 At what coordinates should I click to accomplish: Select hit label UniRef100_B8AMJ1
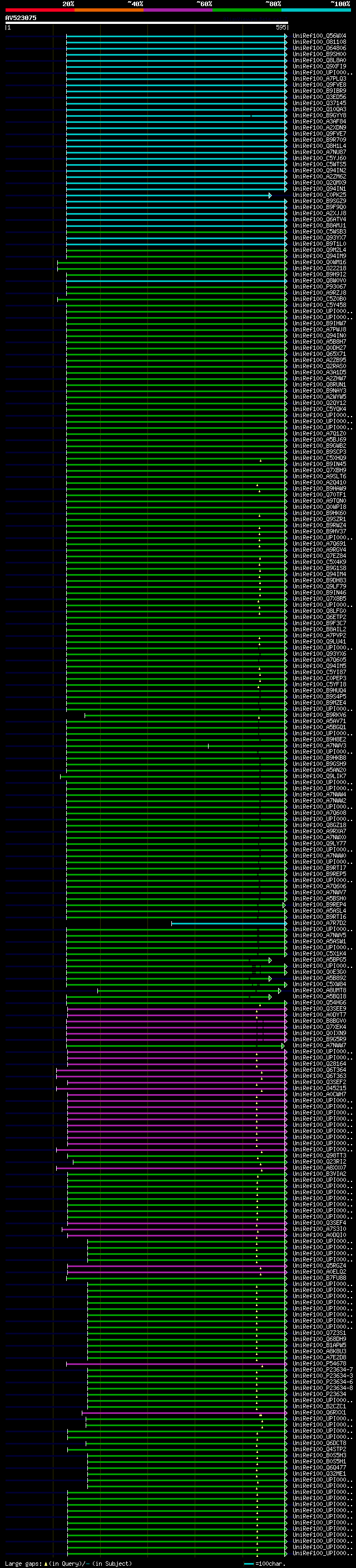[319, 225]
